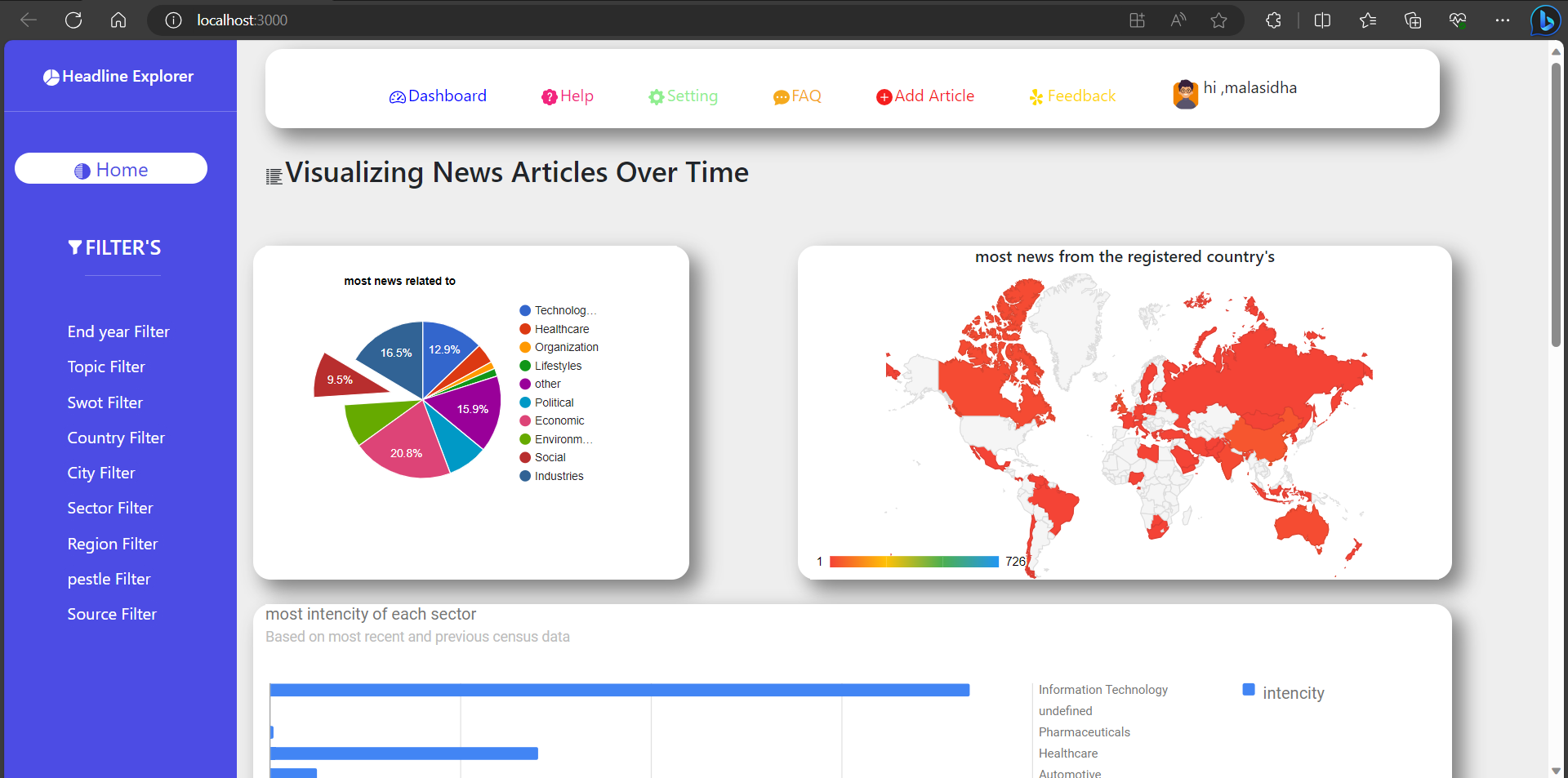
Task: Click the Economic legend entry
Action: pos(551,420)
